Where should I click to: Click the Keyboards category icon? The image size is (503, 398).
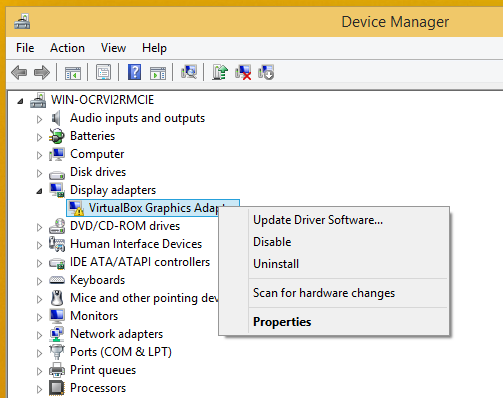[57, 280]
